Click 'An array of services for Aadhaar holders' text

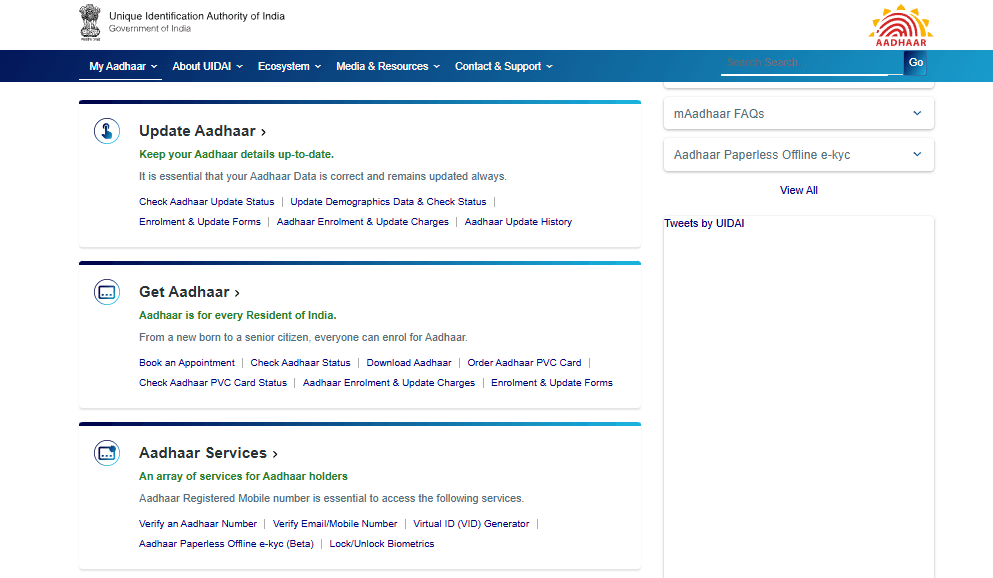click(x=243, y=476)
